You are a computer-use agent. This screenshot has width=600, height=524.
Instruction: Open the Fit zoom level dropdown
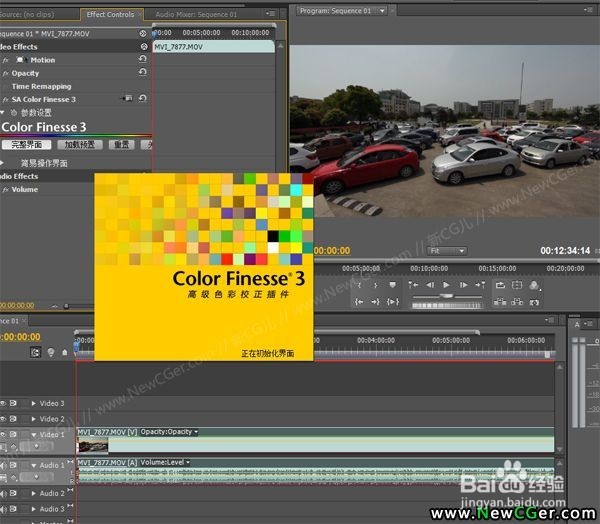[x=447, y=251]
